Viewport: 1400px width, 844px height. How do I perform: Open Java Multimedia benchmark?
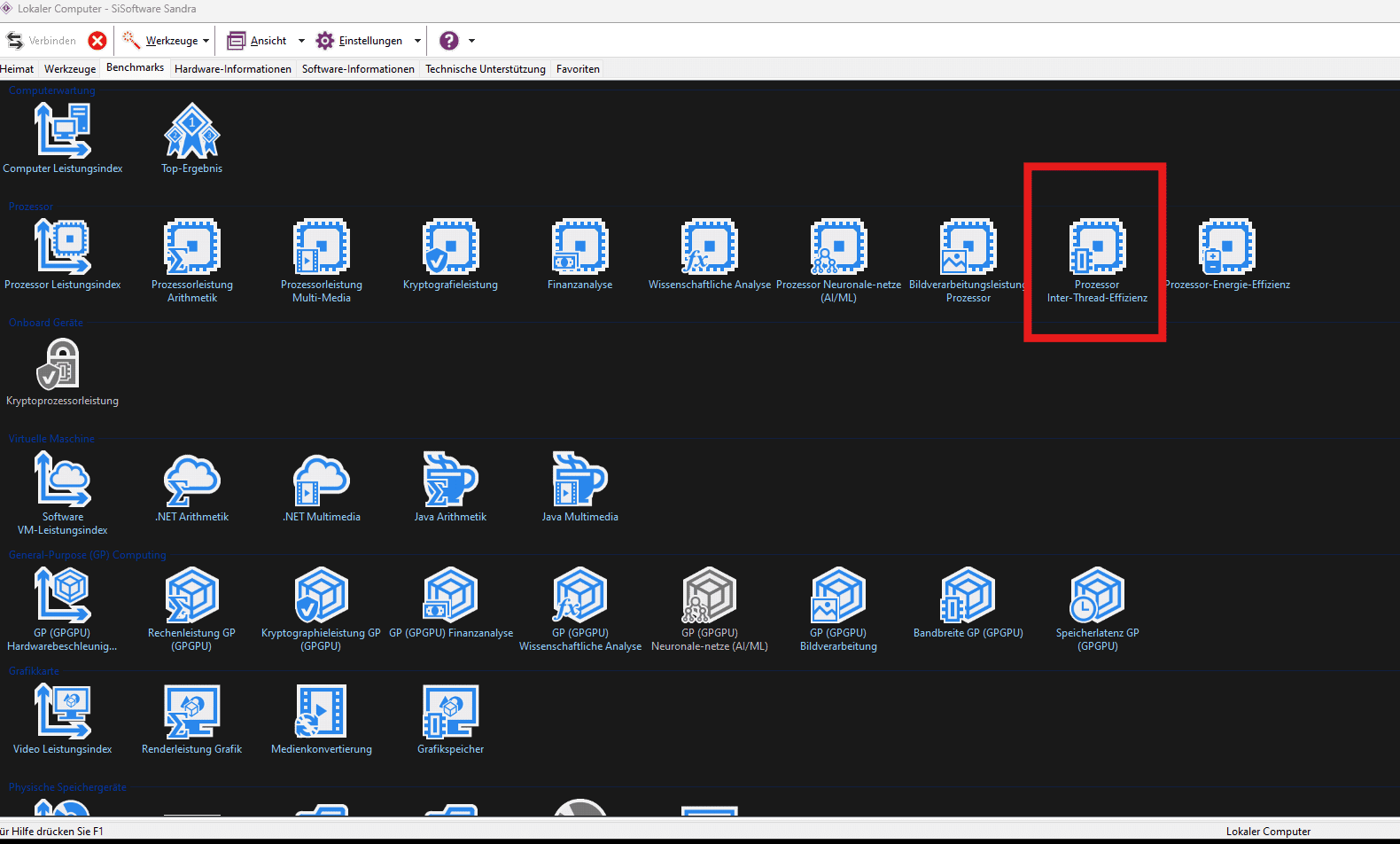click(x=580, y=486)
